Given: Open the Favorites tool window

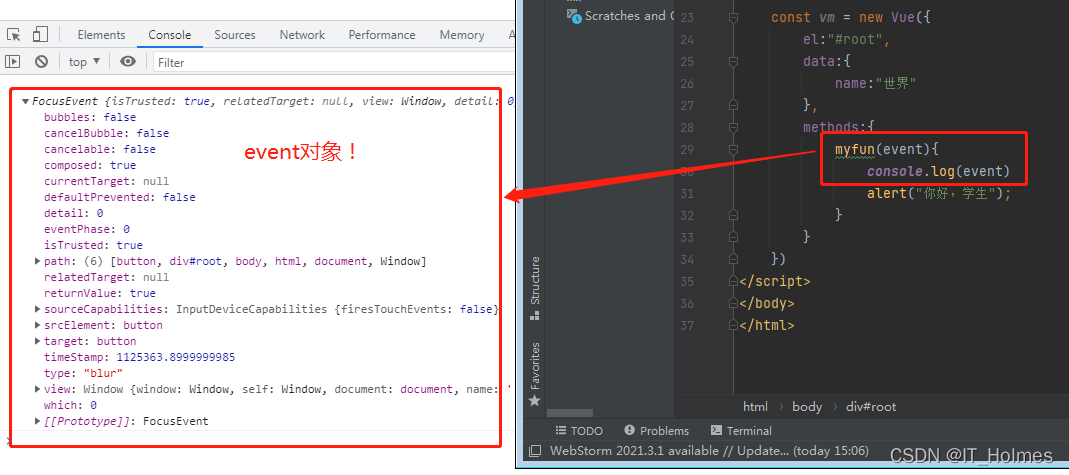Looking at the screenshot, I should click(535, 373).
